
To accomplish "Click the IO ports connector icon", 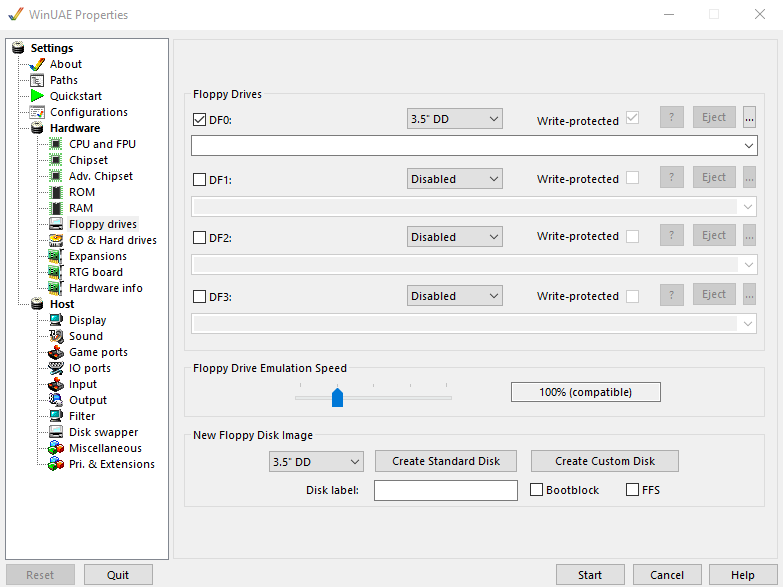I will pos(56,368).
